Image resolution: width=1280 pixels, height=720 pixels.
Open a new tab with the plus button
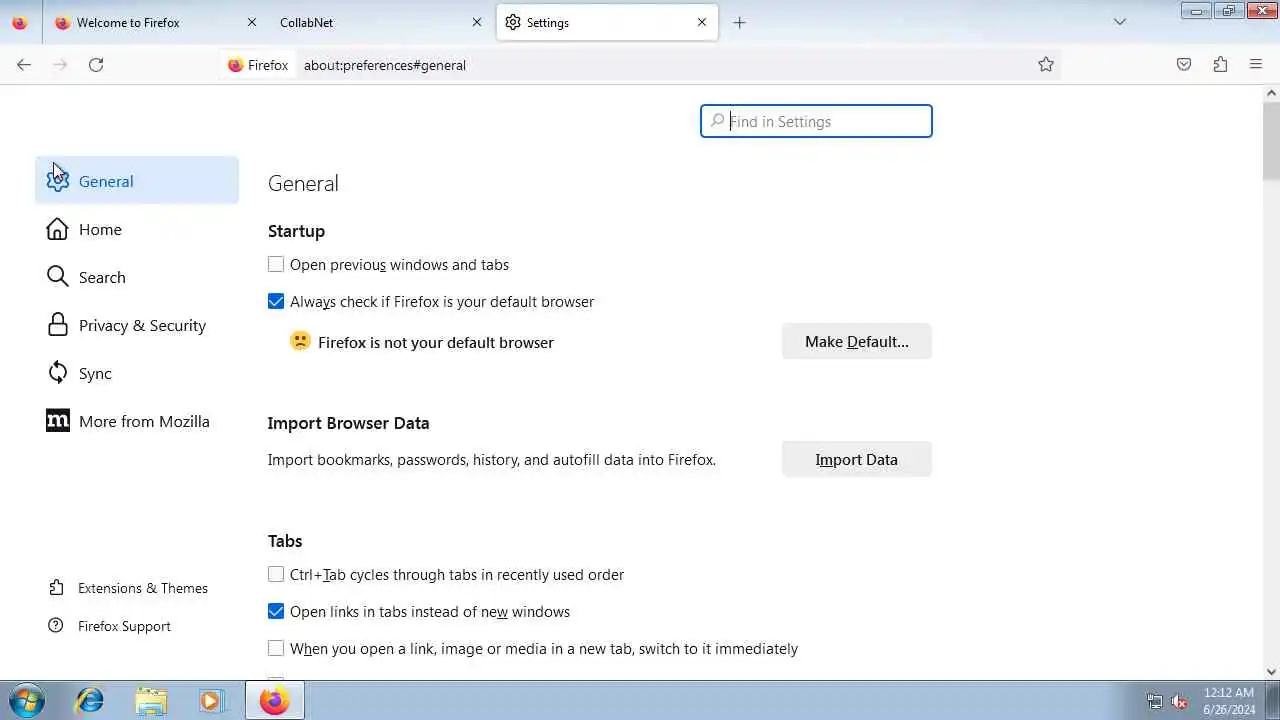739,22
